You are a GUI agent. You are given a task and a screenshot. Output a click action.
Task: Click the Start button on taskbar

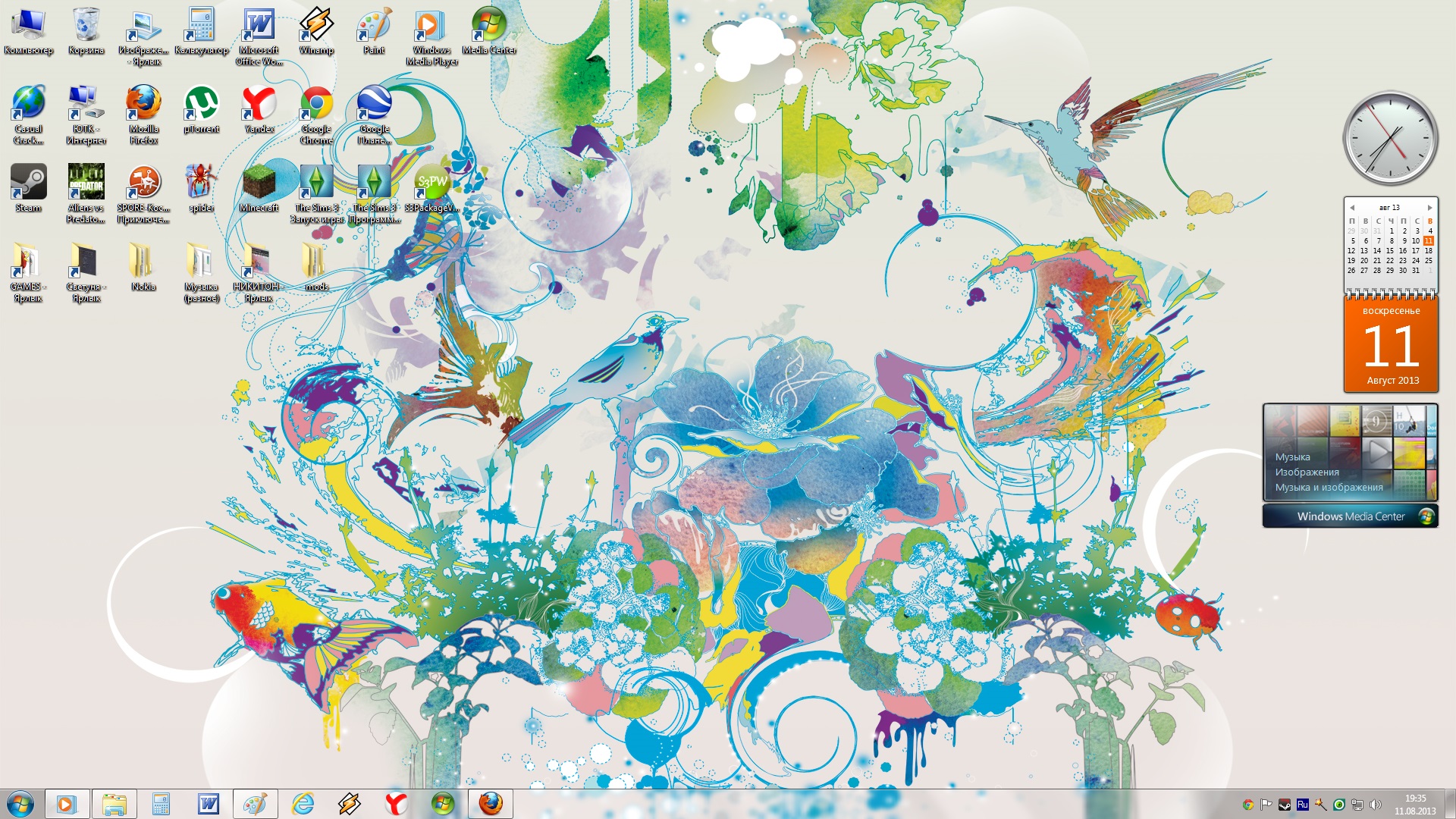(20, 804)
